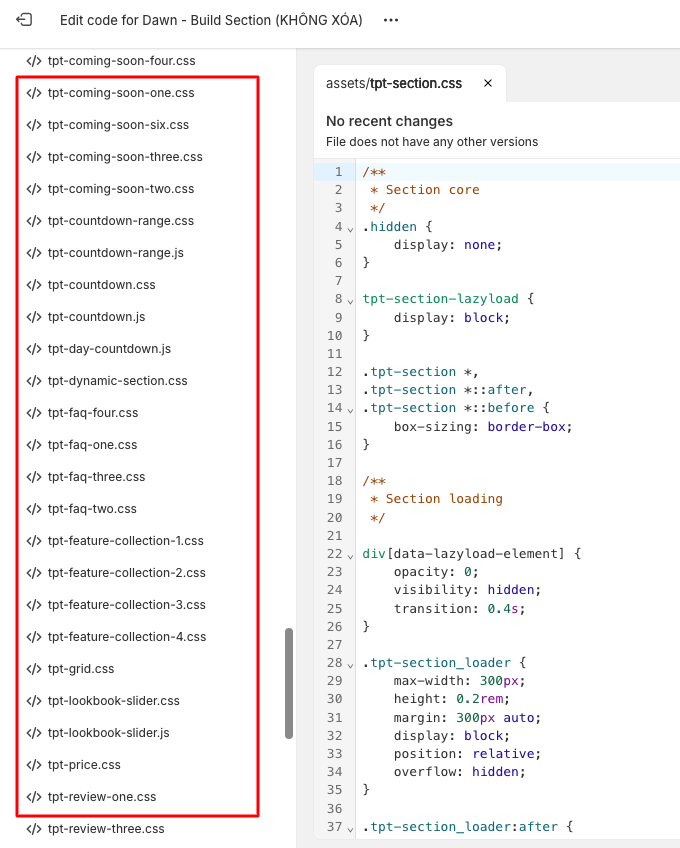Open file tpt-countdown.js
This screenshot has height=848, width=680.
[96, 316]
